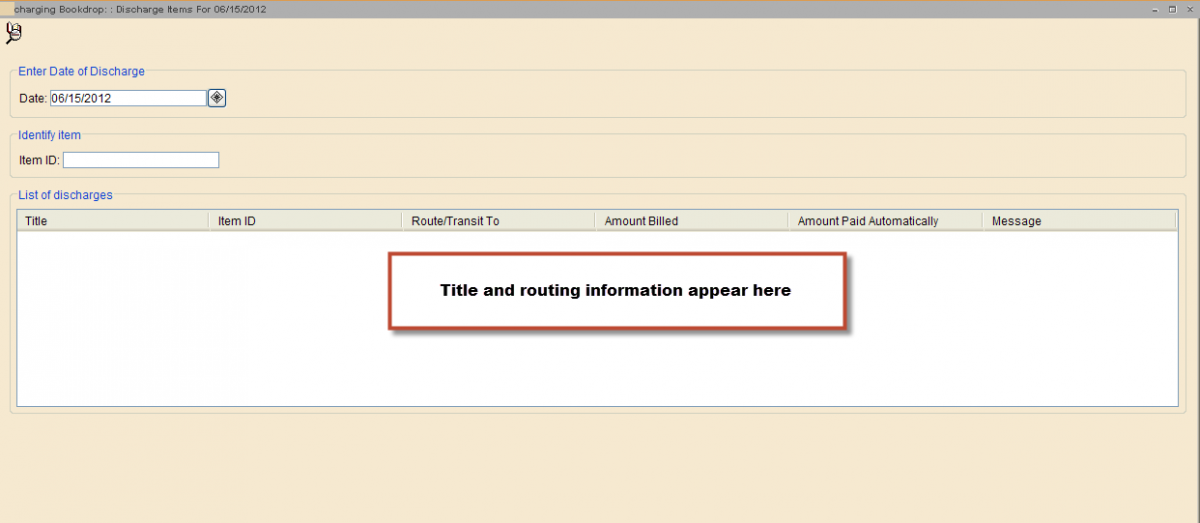Screen dimensions: 1200x523
Task: Minimize the Discharge Items window
Action: (x=1156, y=8)
